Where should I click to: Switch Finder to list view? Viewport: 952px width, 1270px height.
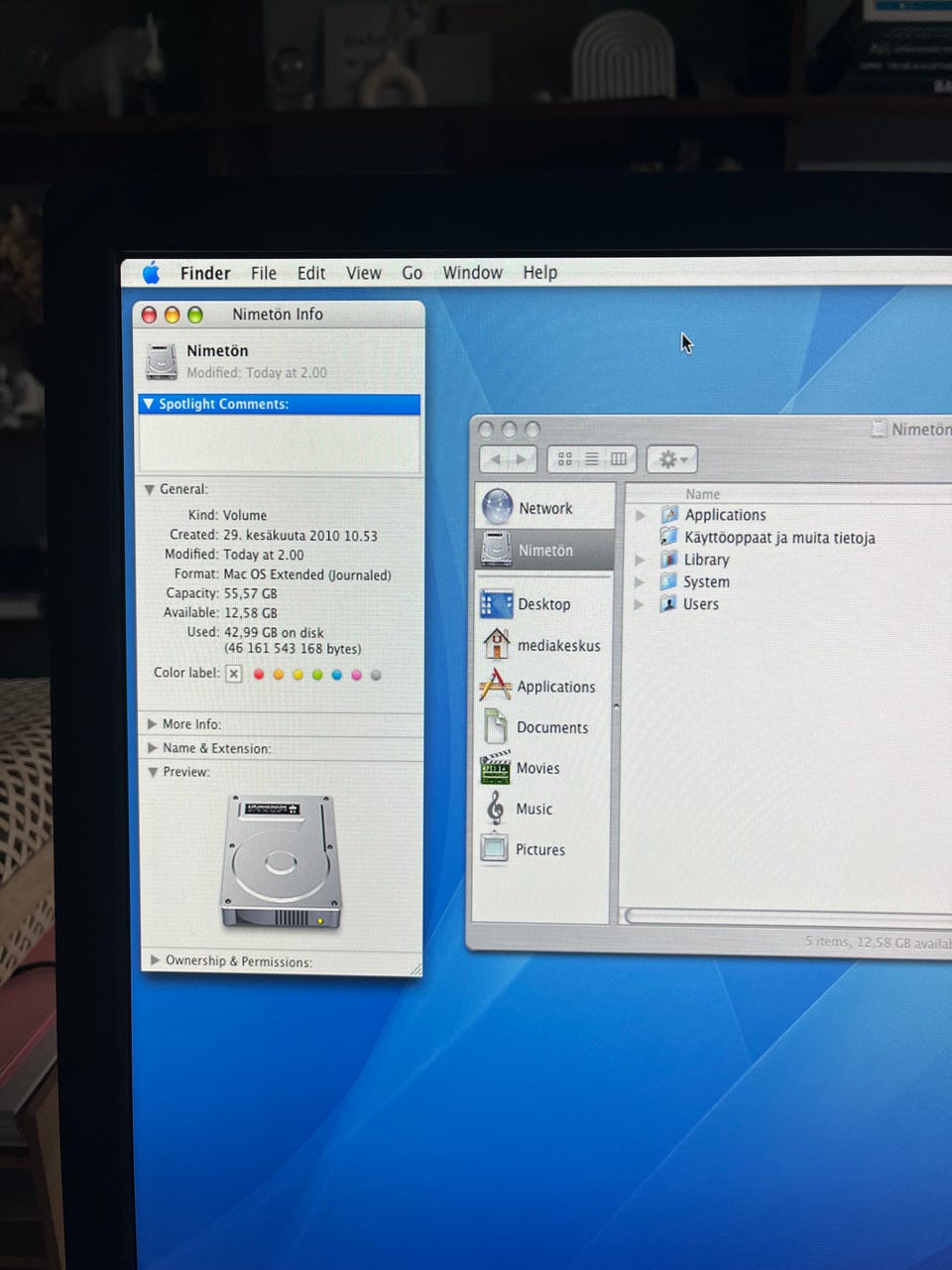coord(591,459)
